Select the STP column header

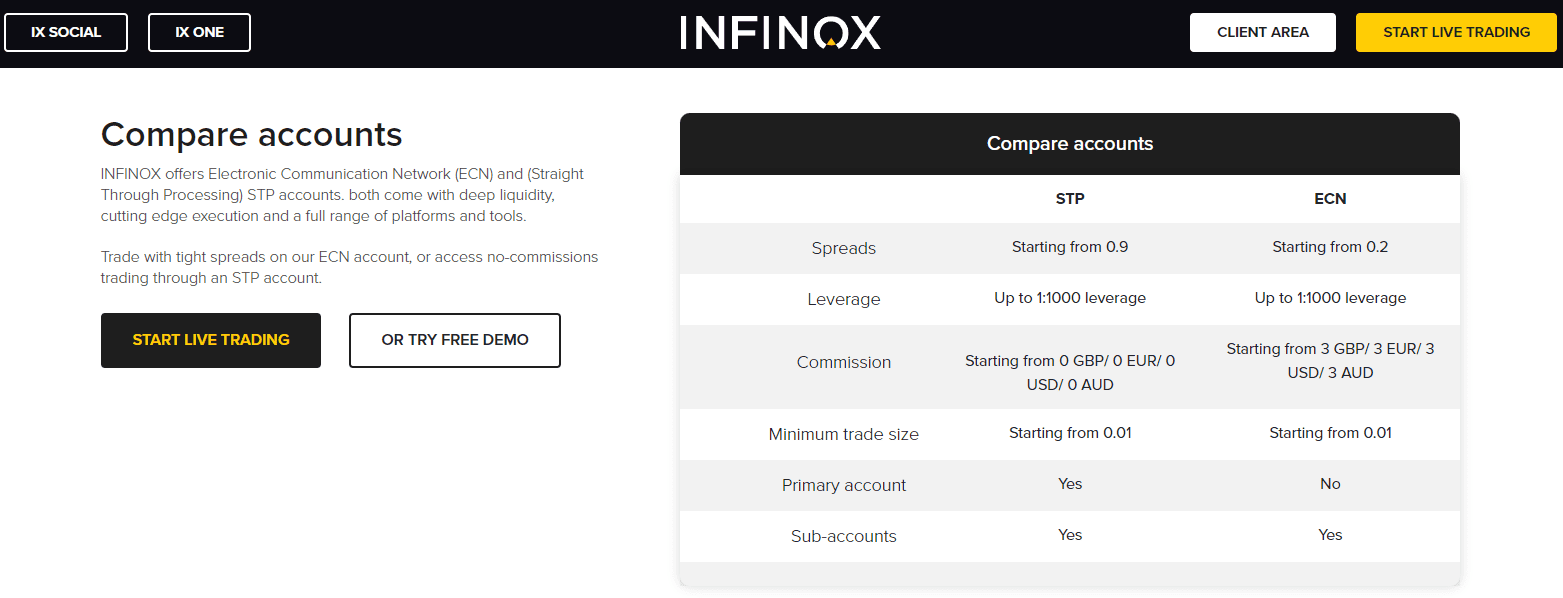pyautogui.click(x=1070, y=199)
